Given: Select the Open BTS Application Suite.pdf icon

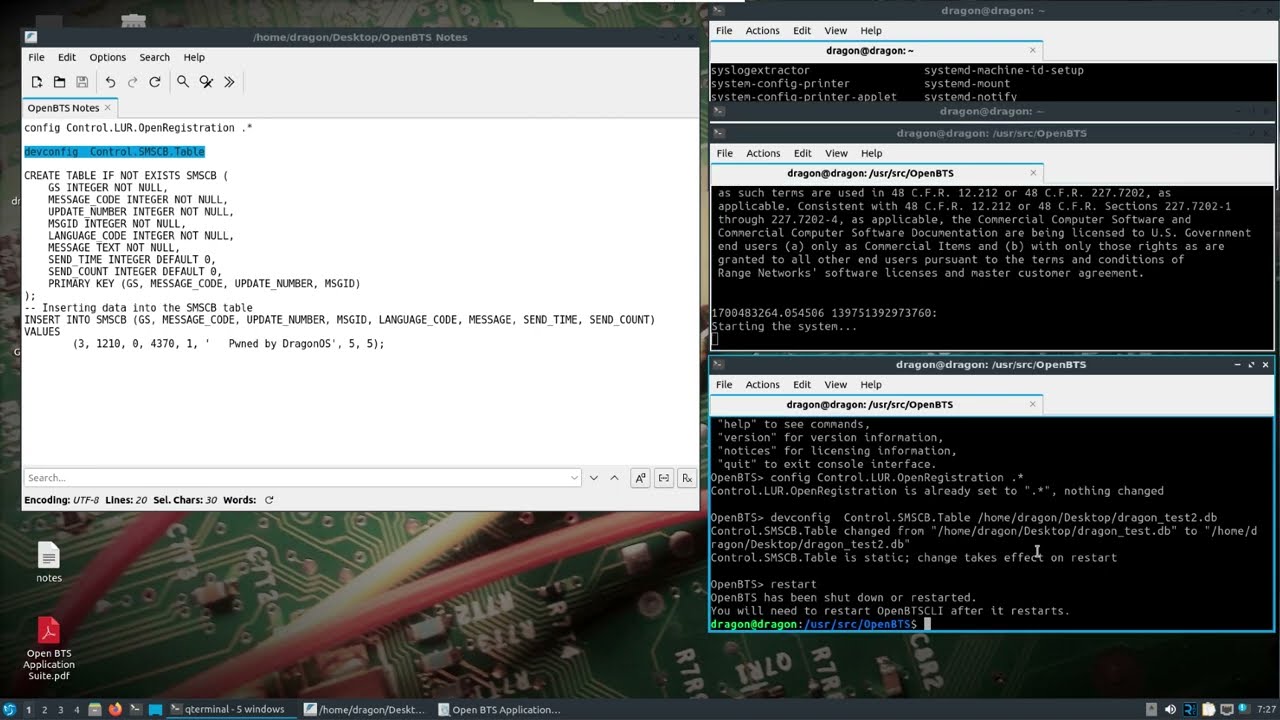Looking at the screenshot, I should 49,649.
